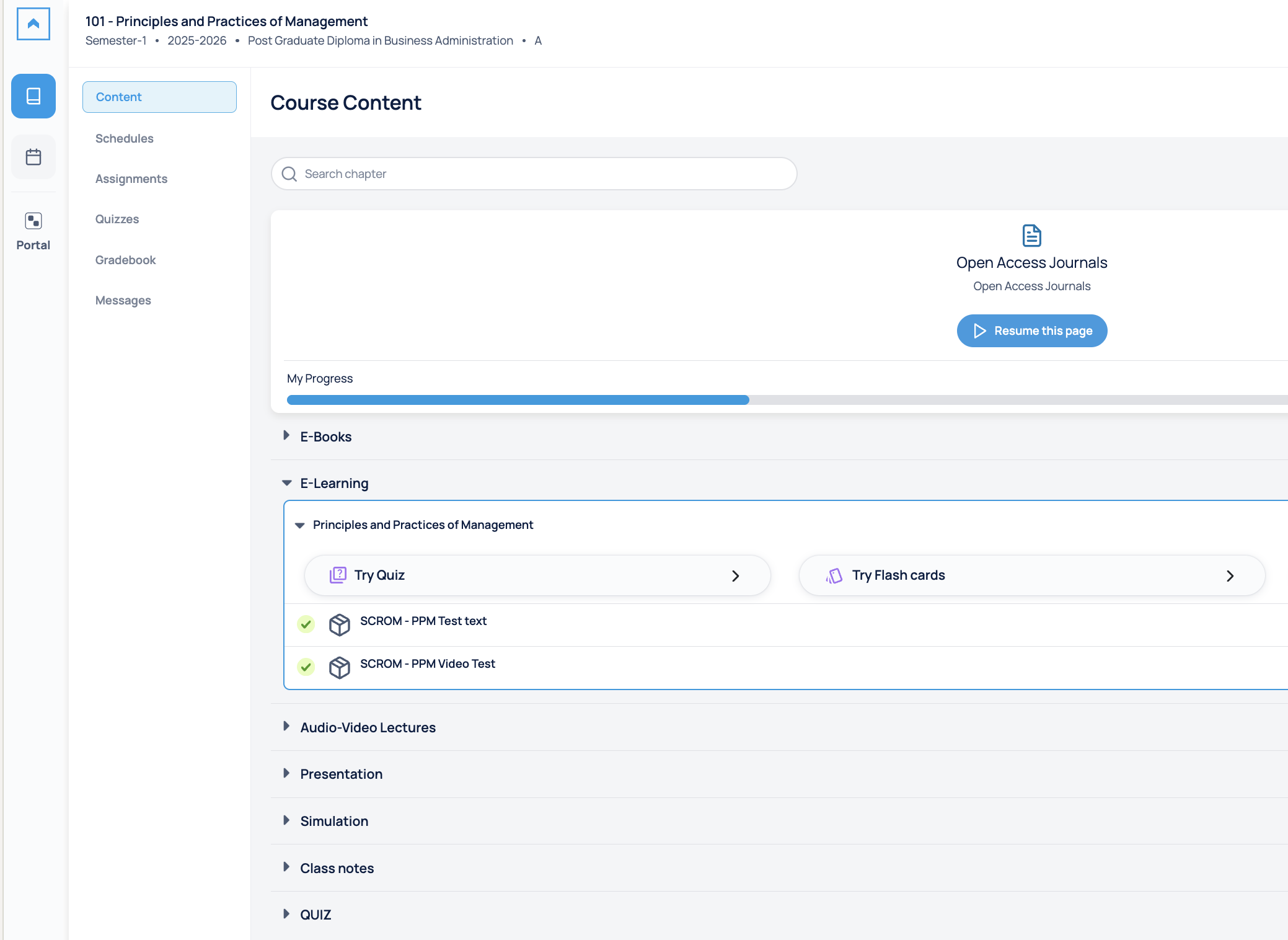Click the flash cards icon in Try Flash cards
The height and width of the screenshot is (940, 1288).
click(834, 575)
